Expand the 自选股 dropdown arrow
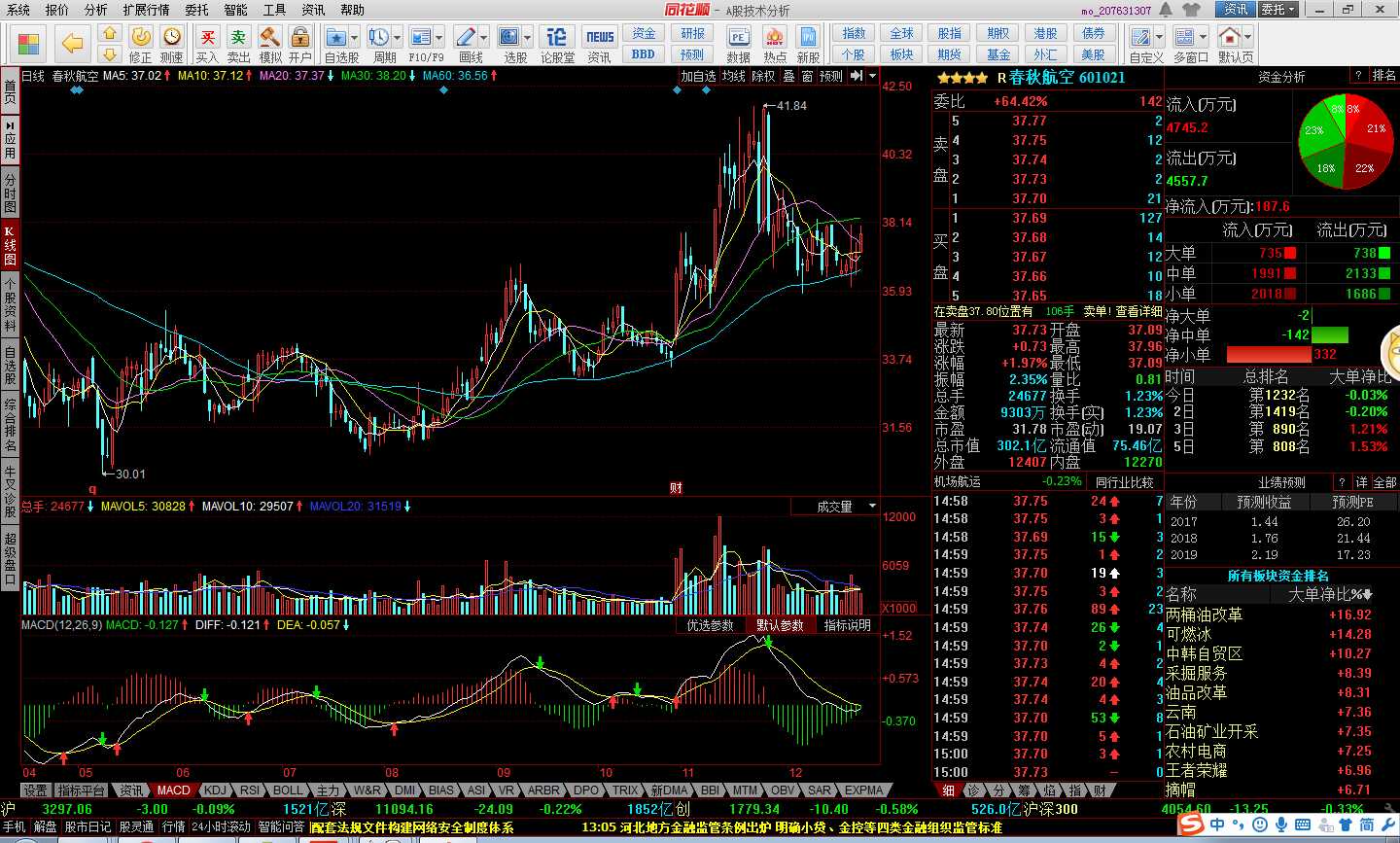 [x=354, y=38]
